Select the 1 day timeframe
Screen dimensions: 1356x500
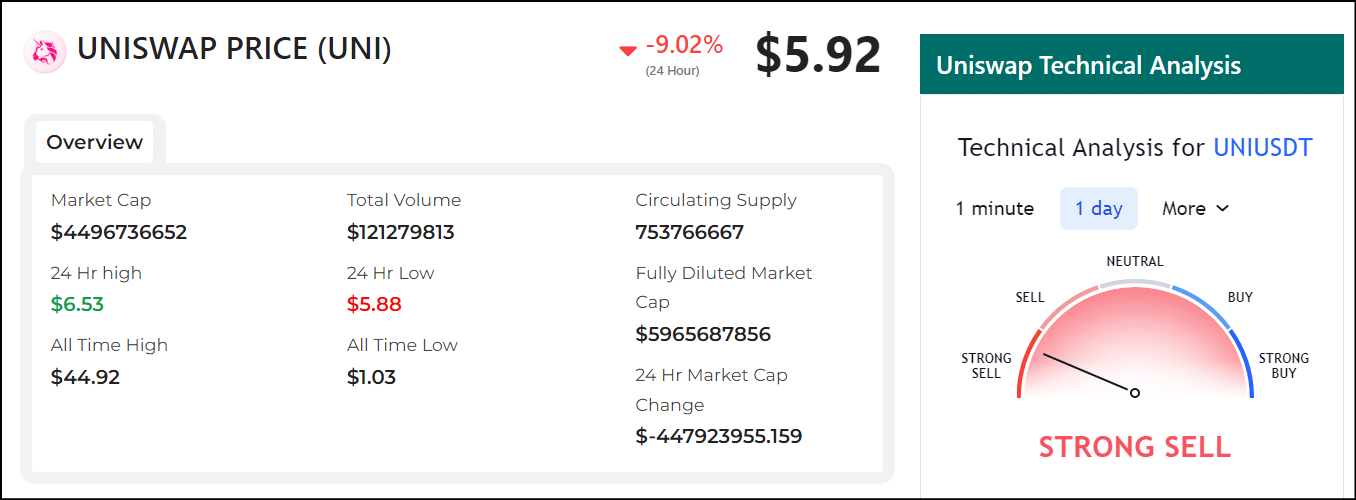coord(1099,208)
